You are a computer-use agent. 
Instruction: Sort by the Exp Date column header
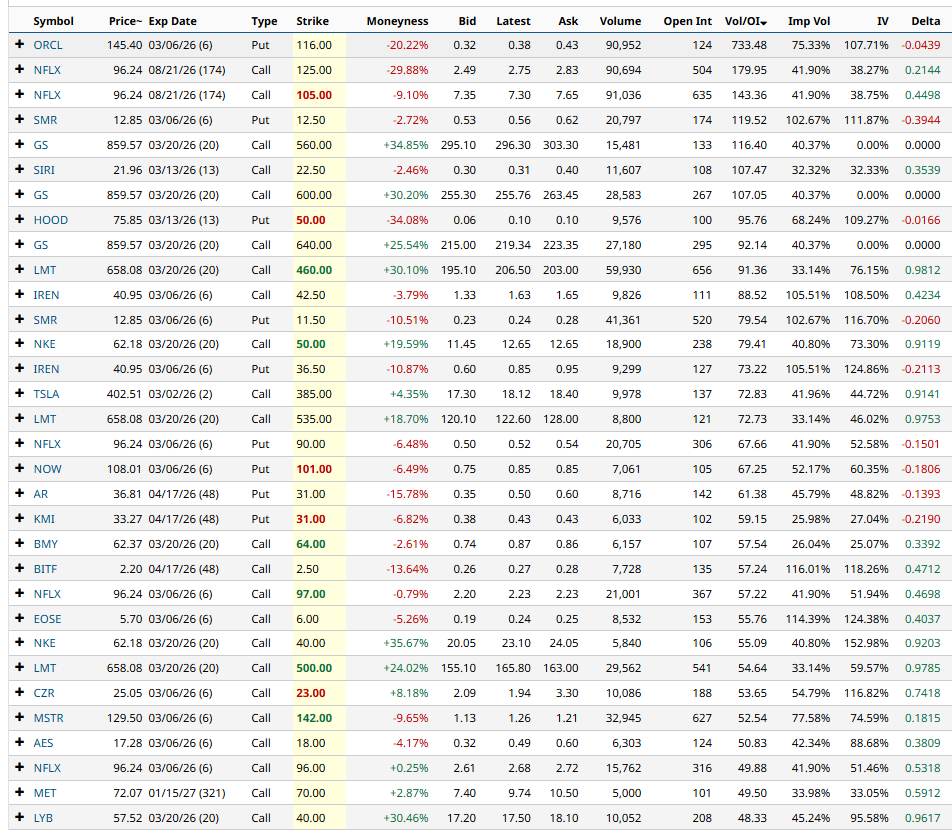pyautogui.click(x=172, y=21)
